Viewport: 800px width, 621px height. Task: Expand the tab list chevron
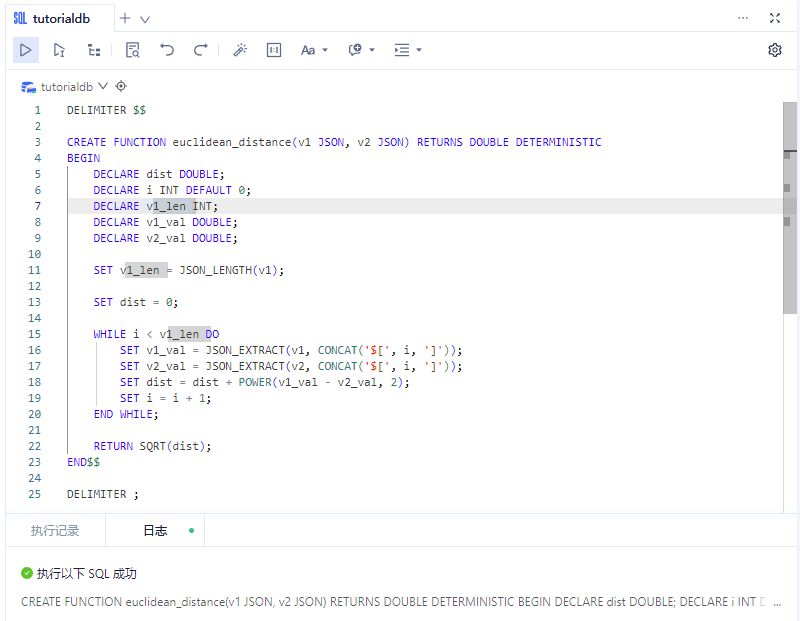[x=145, y=19]
